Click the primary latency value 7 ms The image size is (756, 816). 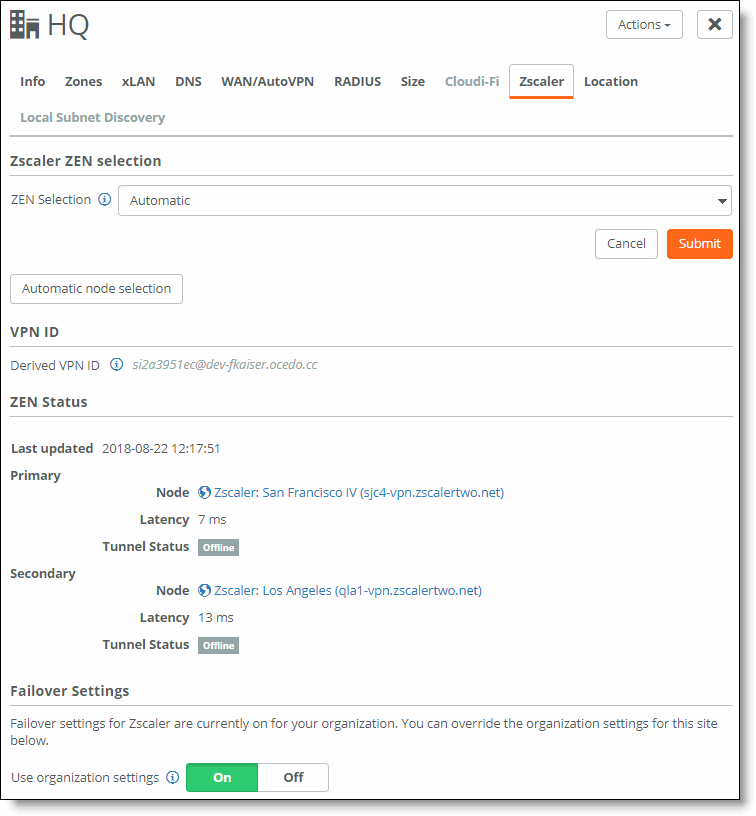pos(212,519)
